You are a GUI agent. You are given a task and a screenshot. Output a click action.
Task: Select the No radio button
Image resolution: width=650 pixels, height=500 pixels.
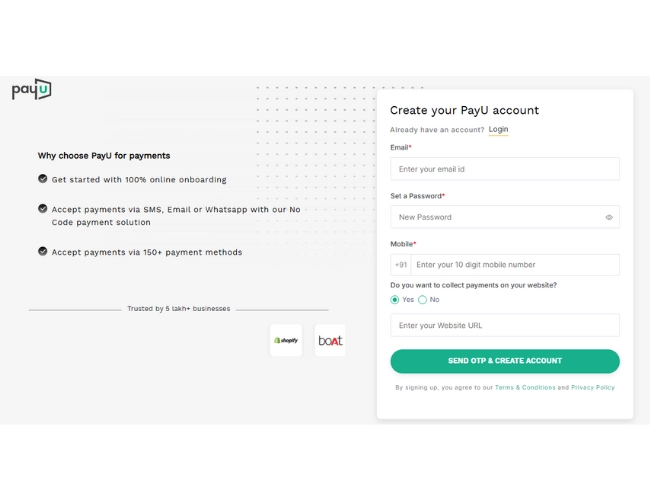point(423,299)
